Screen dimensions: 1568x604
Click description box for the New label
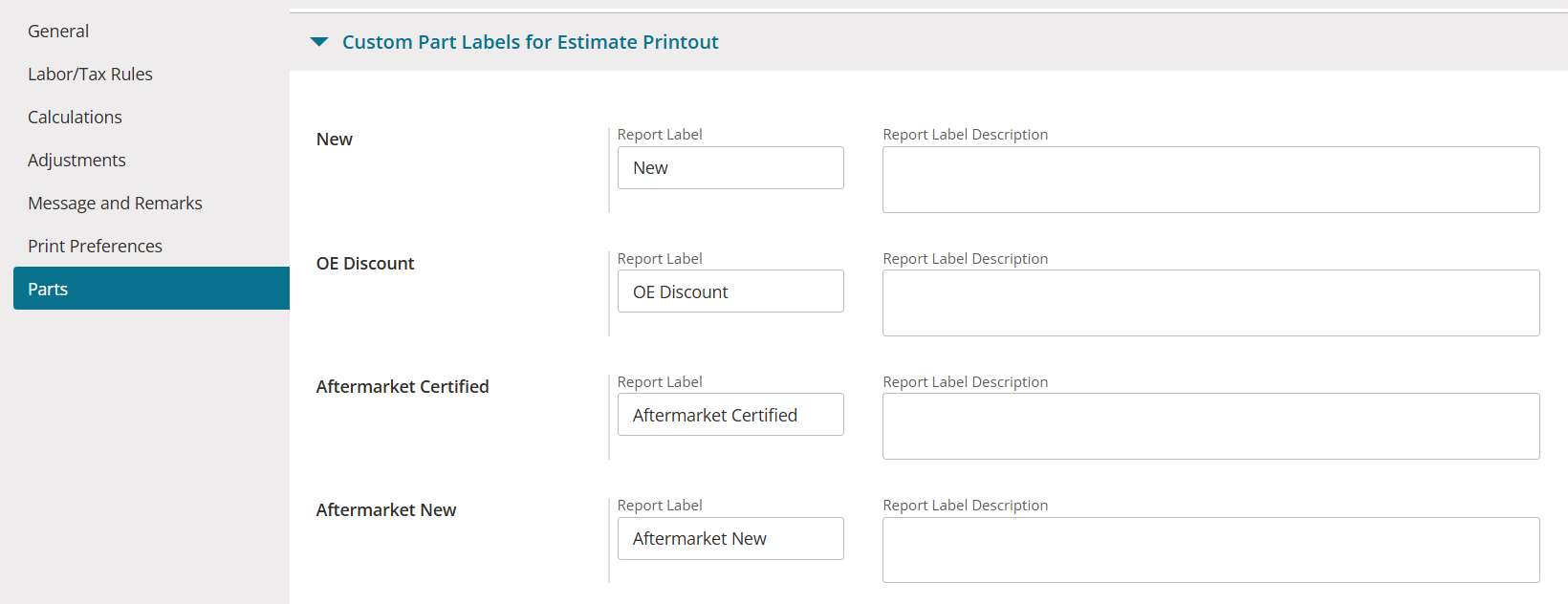coord(1210,180)
